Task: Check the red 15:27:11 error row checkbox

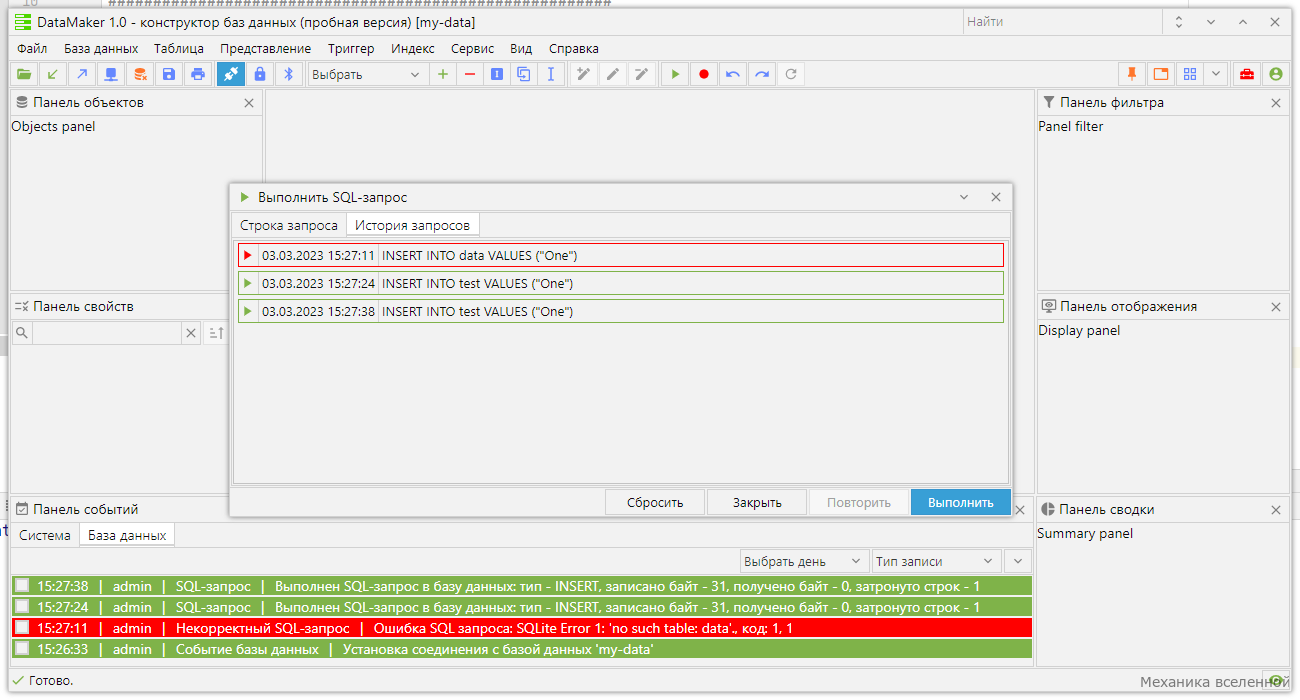Action: click(x=22, y=628)
